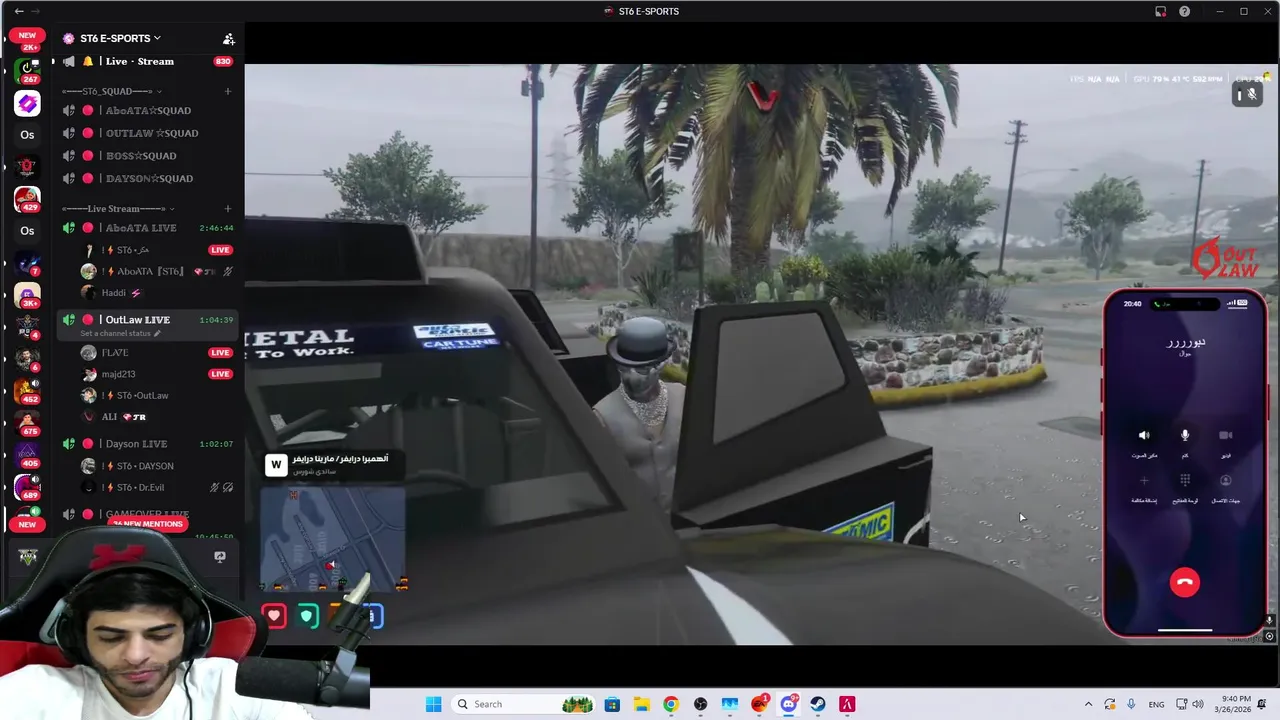Open volume control in system tray
The width and height of the screenshot is (1280, 720).
(1198, 704)
